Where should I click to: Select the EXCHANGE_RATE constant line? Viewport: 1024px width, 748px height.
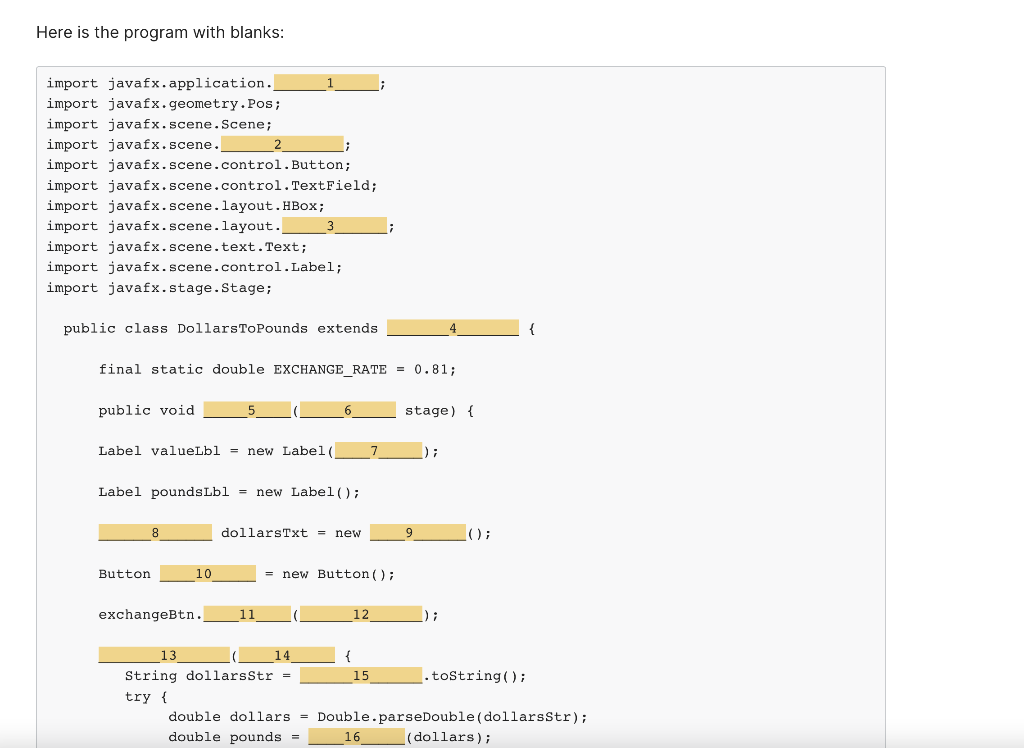277,369
